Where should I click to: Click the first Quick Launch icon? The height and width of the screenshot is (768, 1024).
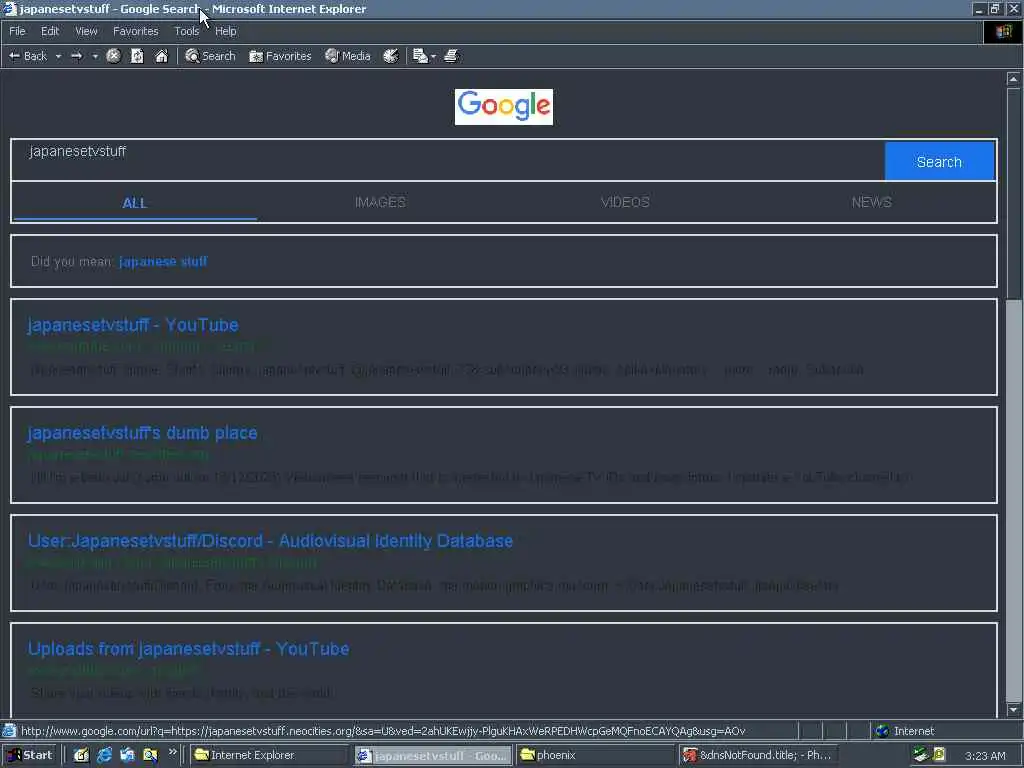(x=81, y=755)
